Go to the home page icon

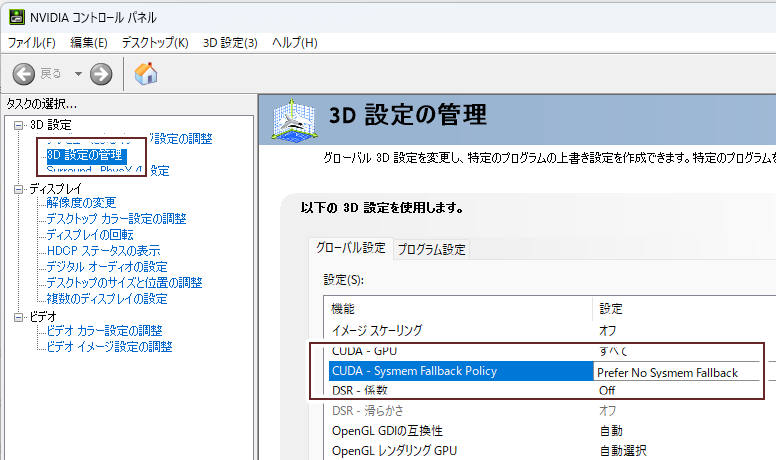146,74
